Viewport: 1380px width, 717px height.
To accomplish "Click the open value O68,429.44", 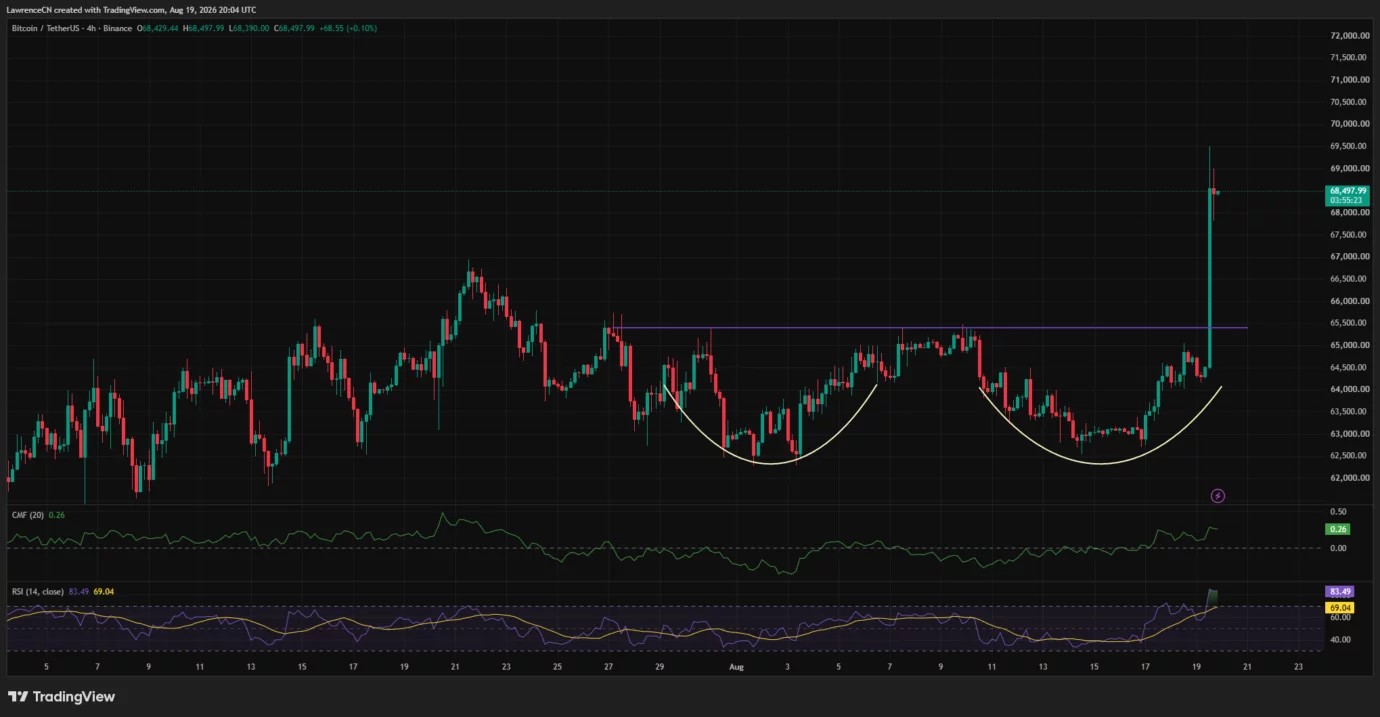I will tap(157, 29).
